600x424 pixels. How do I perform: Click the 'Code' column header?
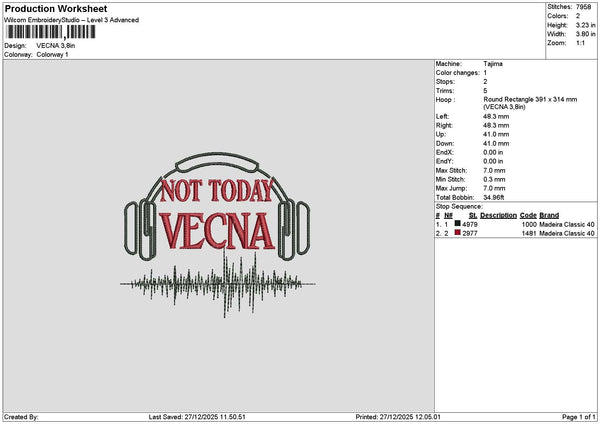[528, 215]
